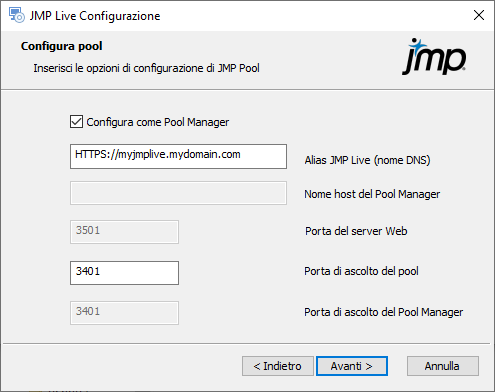The height and width of the screenshot is (392, 495).
Task: Click 'Inserisci le opzioni di configurazione' subtitle
Action: click(146, 68)
